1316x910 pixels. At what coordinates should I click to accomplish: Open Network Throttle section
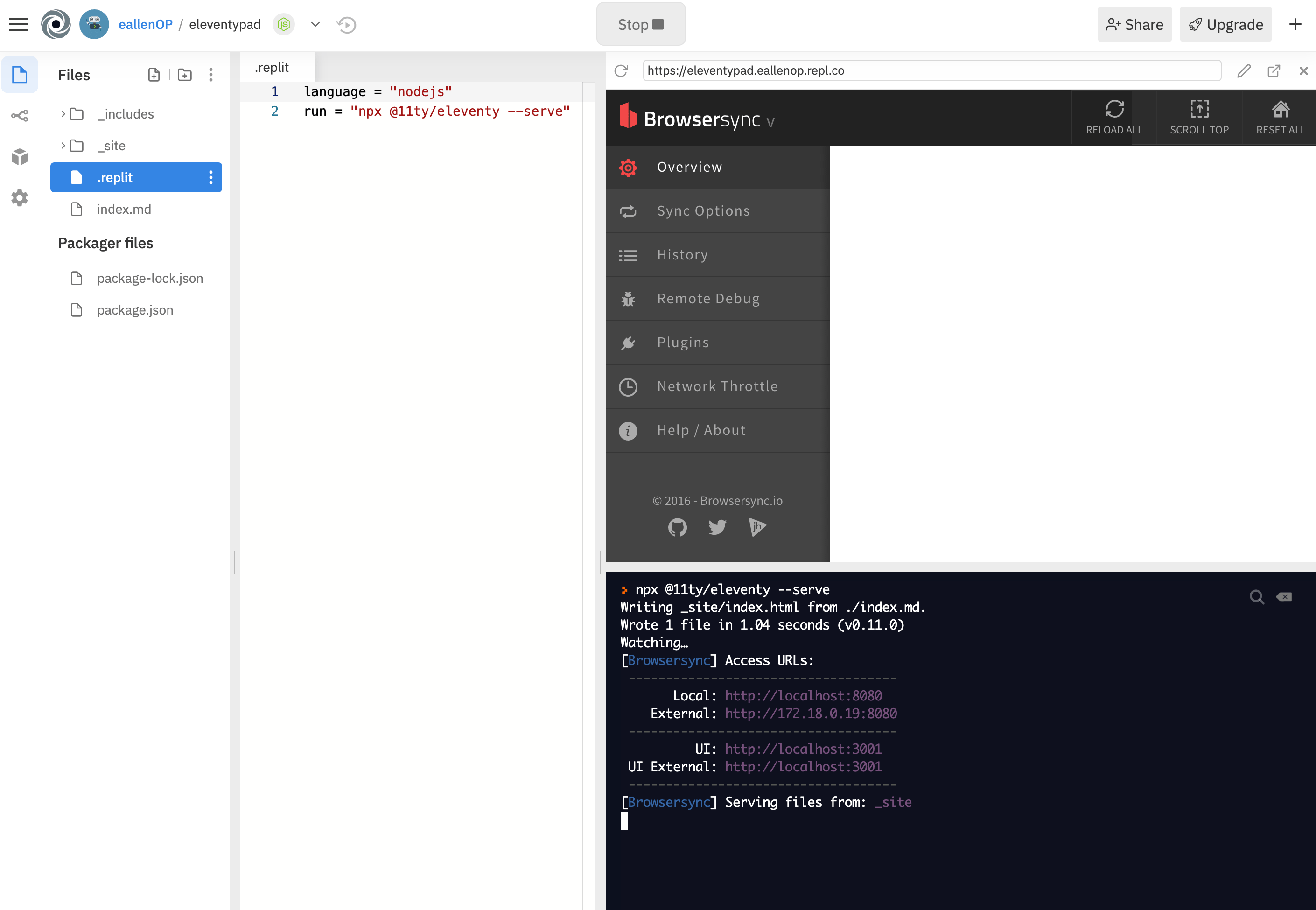(717, 386)
